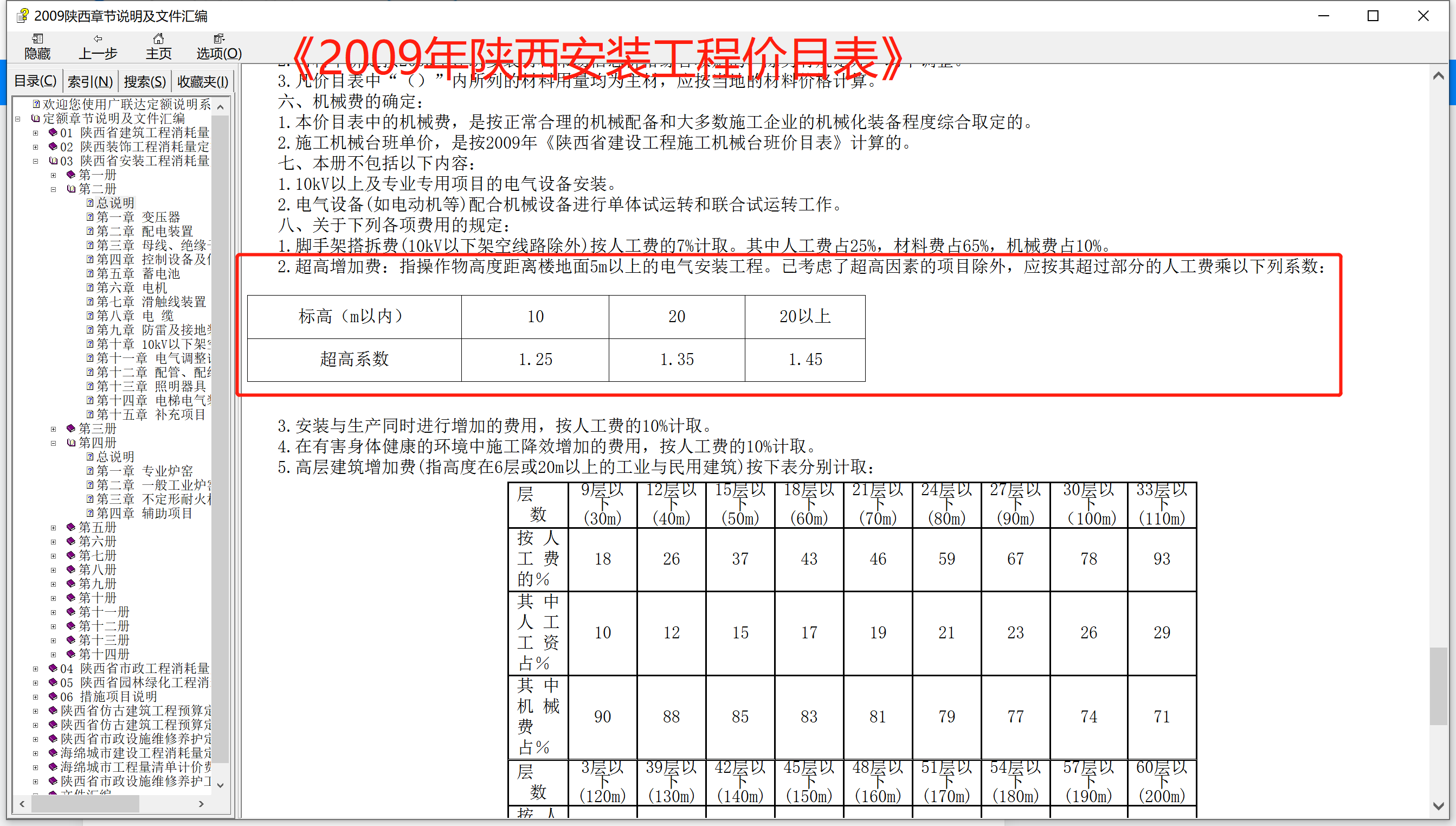This screenshot has height=826, width=1456.
Task: Click page icon of 第三章 不定形耐火
Action: click(x=89, y=499)
